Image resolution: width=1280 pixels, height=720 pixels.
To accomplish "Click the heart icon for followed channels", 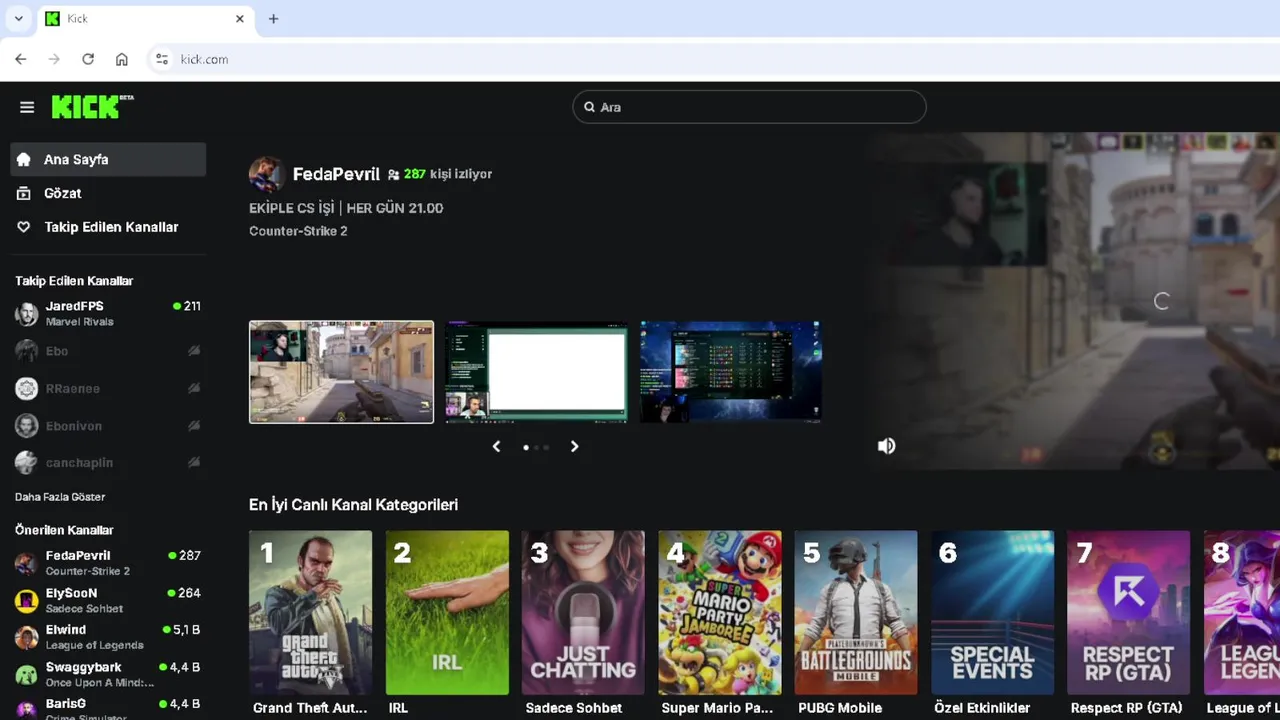I will coord(24,227).
